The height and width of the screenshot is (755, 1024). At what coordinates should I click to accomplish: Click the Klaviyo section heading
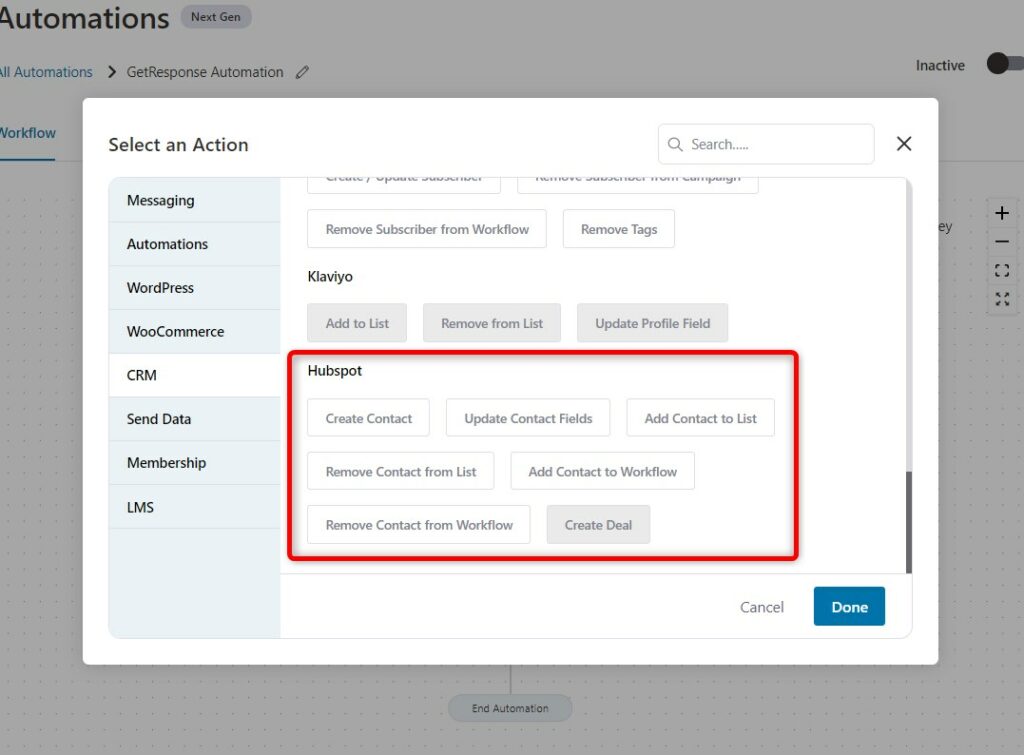click(330, 276)
